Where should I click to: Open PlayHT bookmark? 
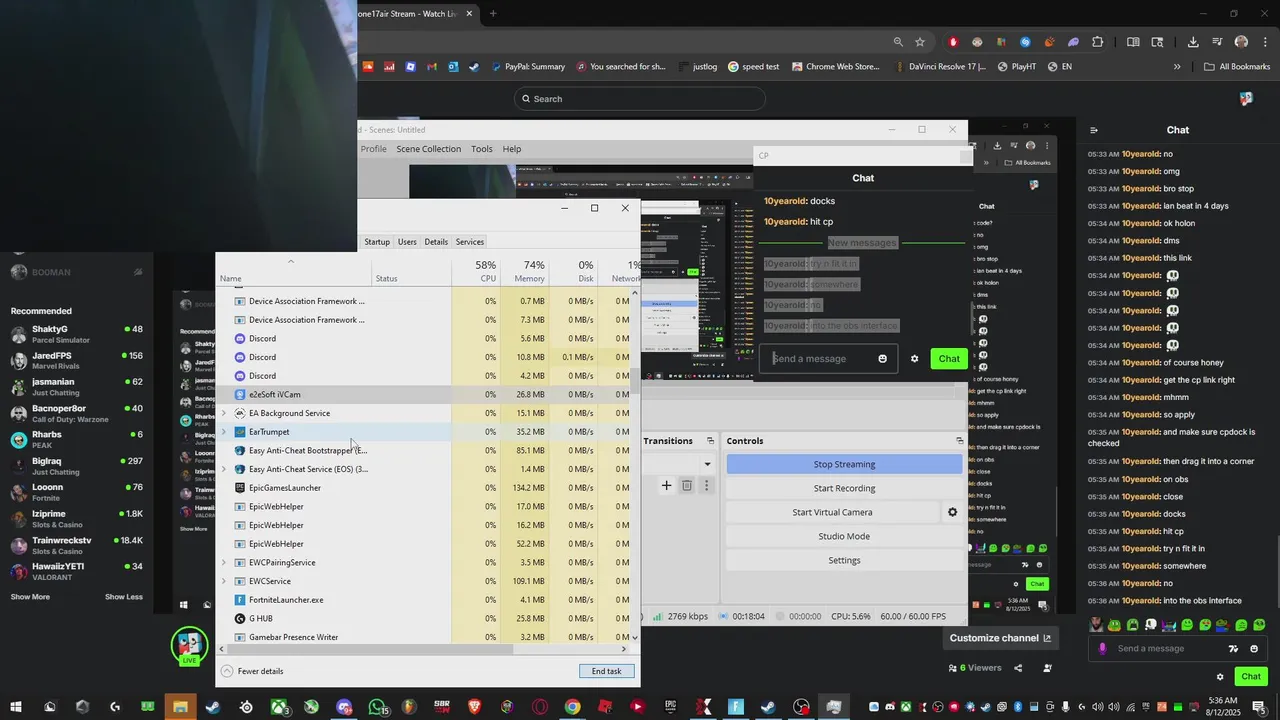1016,67
